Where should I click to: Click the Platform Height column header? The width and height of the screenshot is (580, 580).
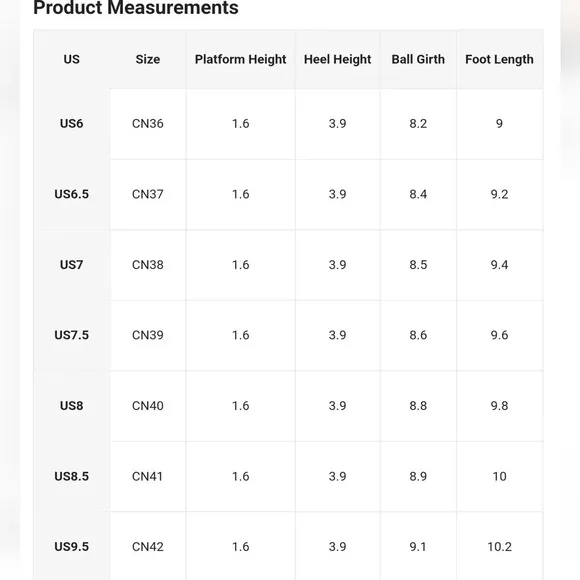pyautogui.click(x=240, y=59)
